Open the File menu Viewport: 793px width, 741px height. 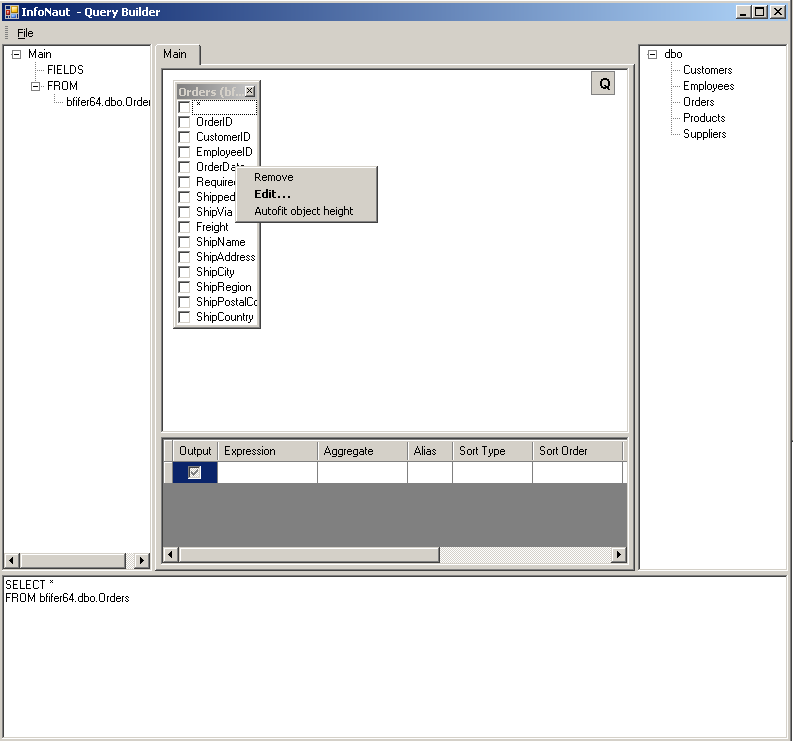[25, 33]
